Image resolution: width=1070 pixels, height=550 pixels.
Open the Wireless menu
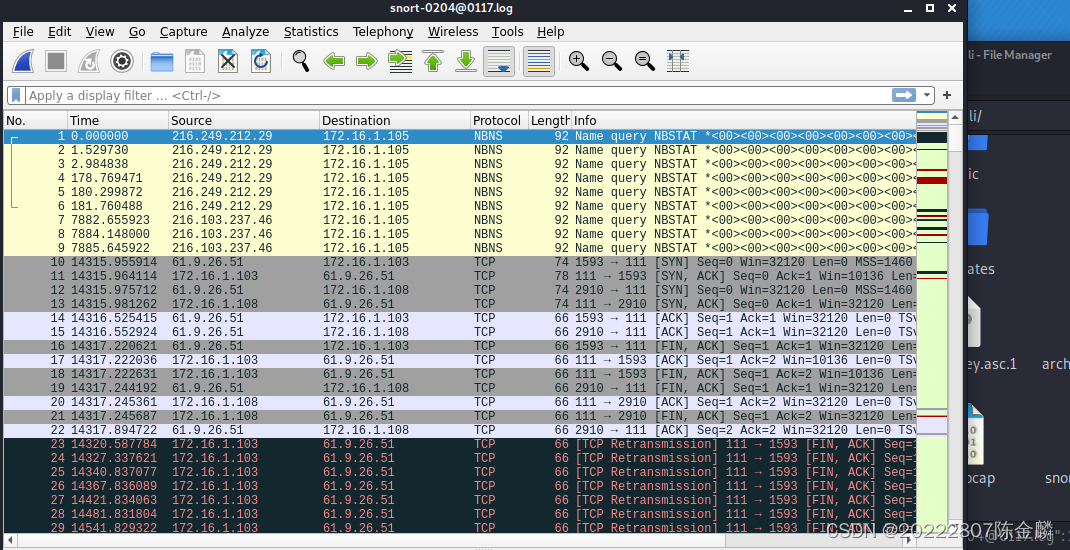[x=453, y=31]
